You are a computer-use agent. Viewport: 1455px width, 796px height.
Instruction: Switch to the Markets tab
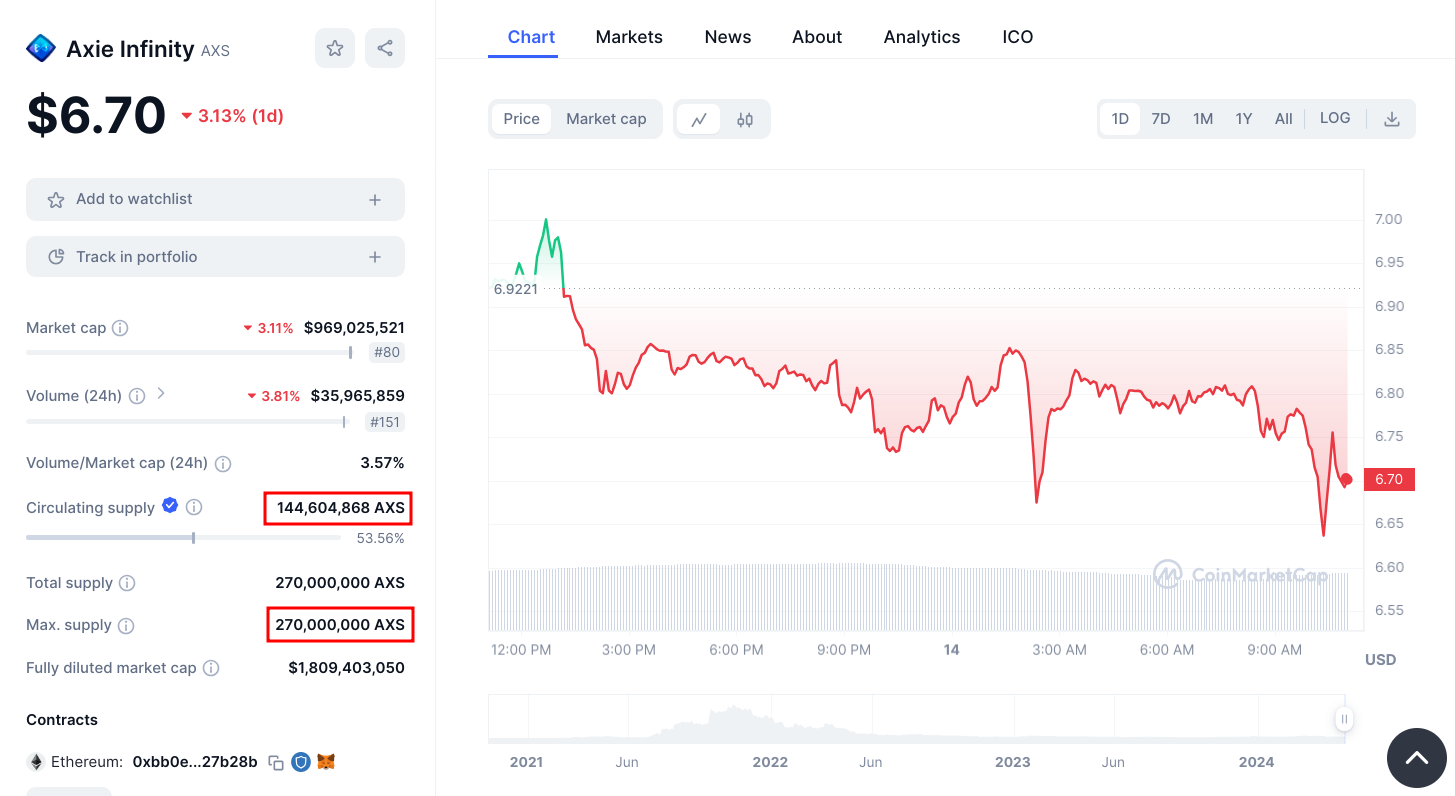click(629, 36)
